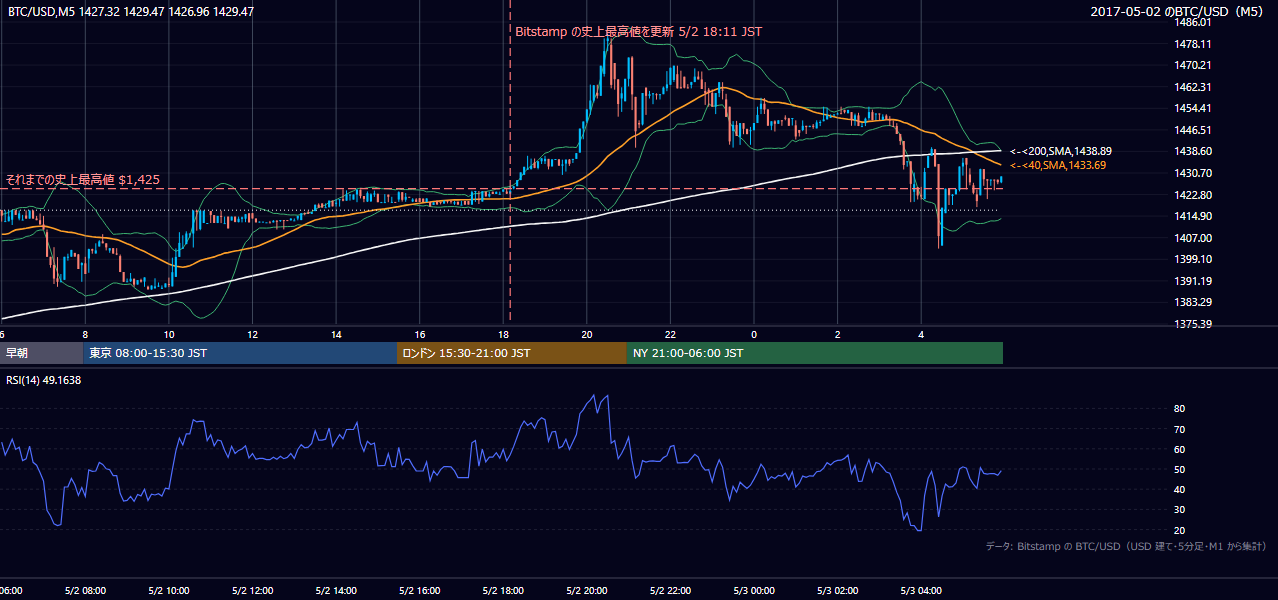1278x600 pixels.
Task: Click the Bitstamp の史上最高値を更新 5/2 18:11 JST annotation
Action: point(638,32)
